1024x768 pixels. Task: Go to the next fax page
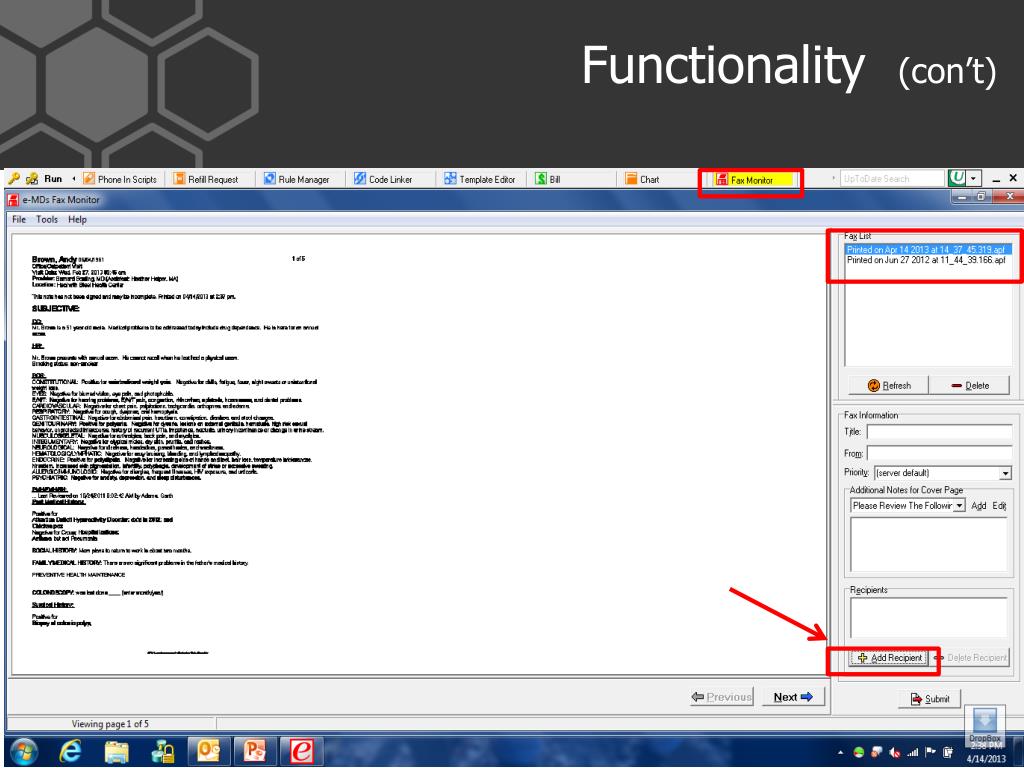[793, 697]
